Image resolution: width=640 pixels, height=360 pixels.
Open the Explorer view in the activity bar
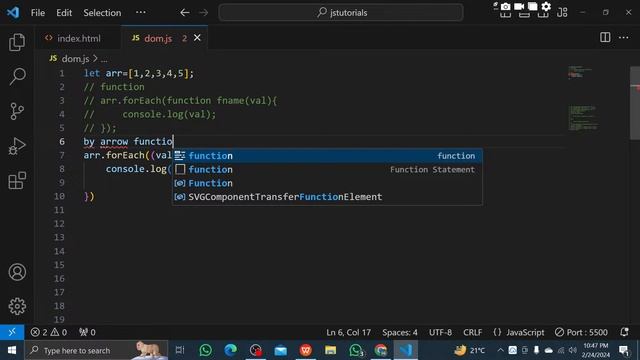pyautogui.click(x=17, y=42)
